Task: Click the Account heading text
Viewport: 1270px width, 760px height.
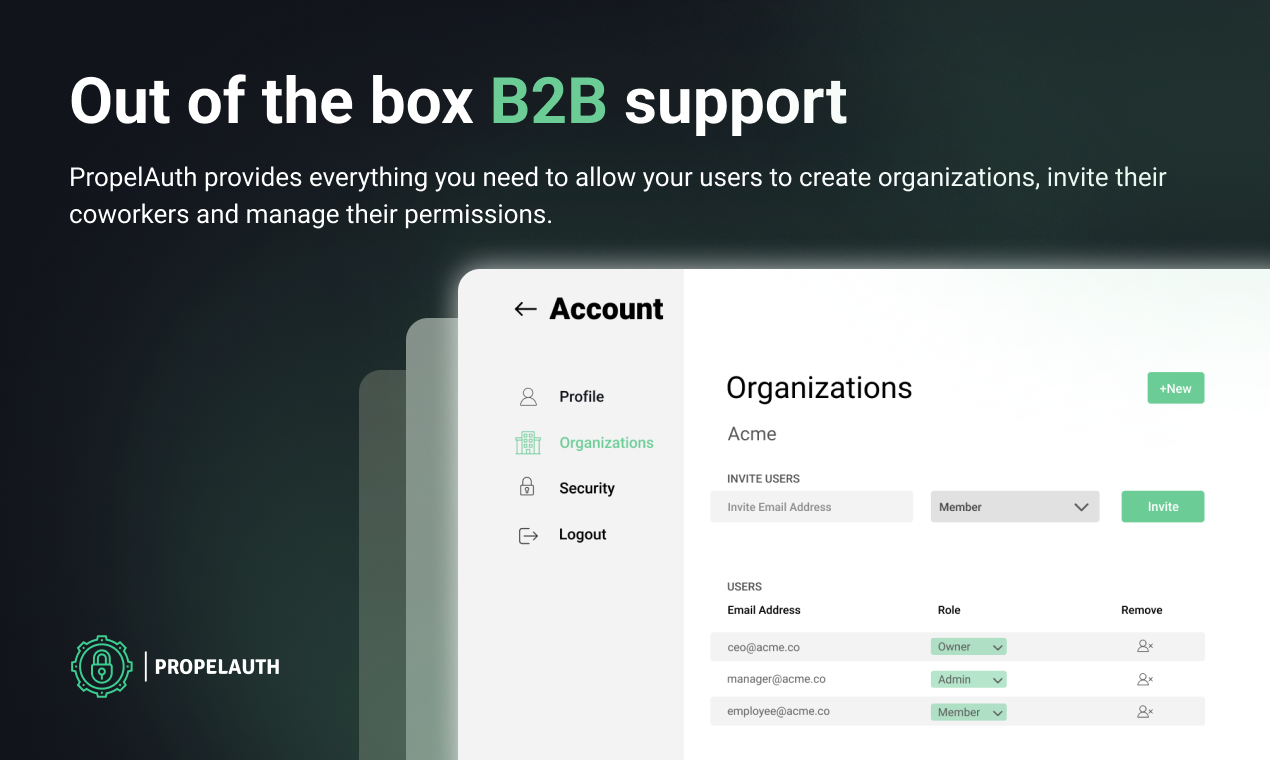Action: tap(606, 309)
